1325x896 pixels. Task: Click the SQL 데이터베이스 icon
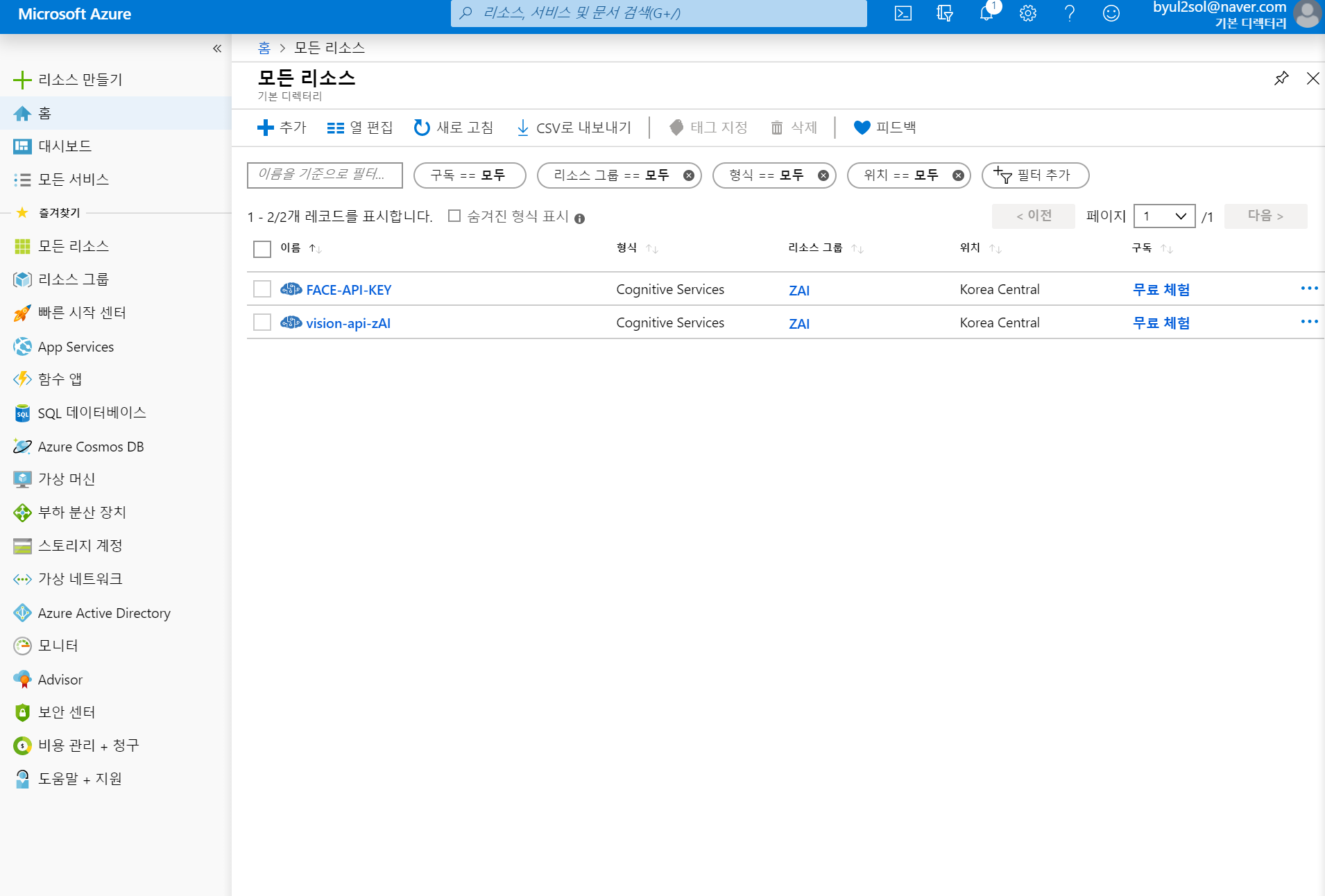[22, 413]
